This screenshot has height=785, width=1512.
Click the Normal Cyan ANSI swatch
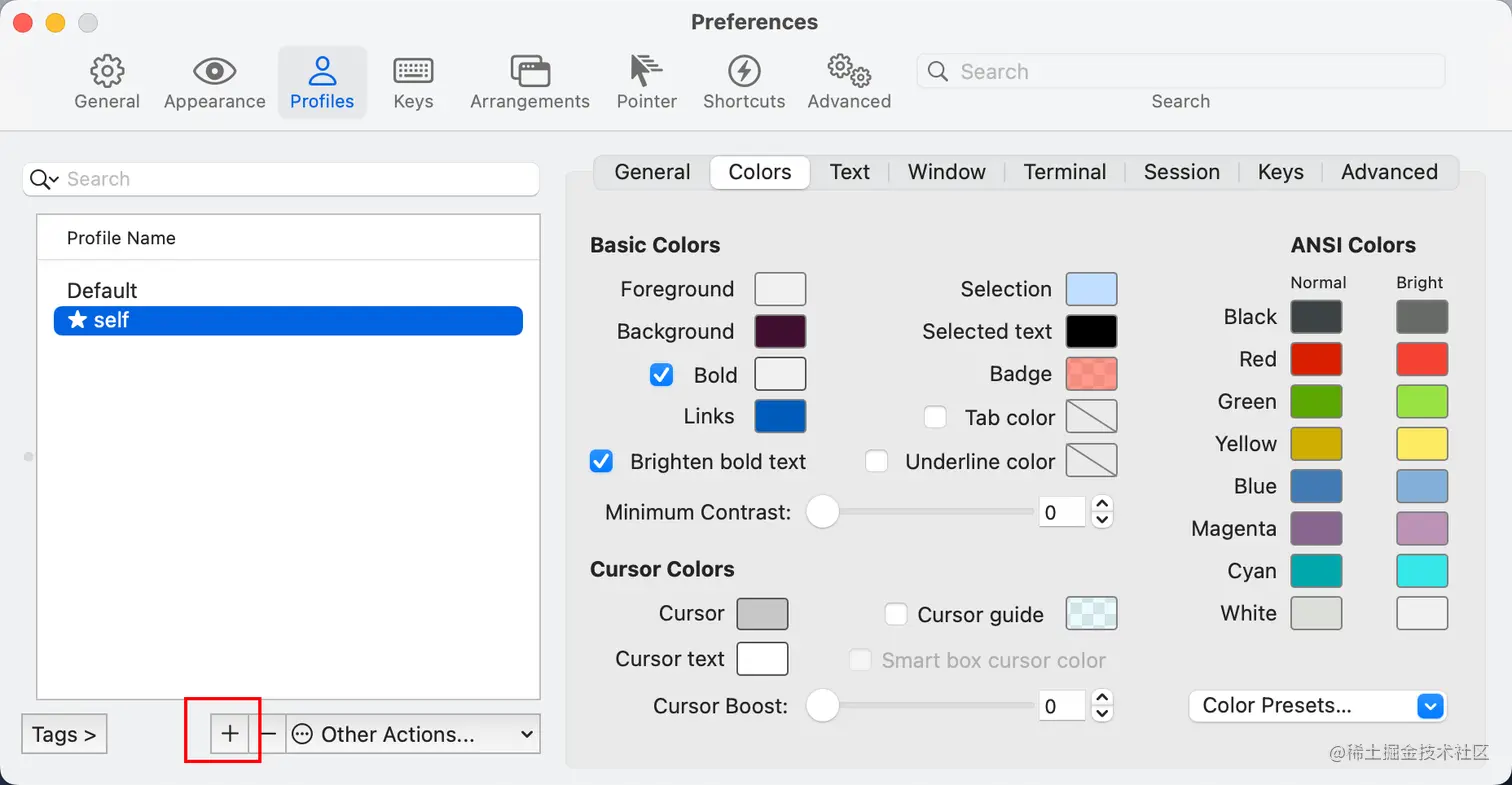(x=1316, y=571)
